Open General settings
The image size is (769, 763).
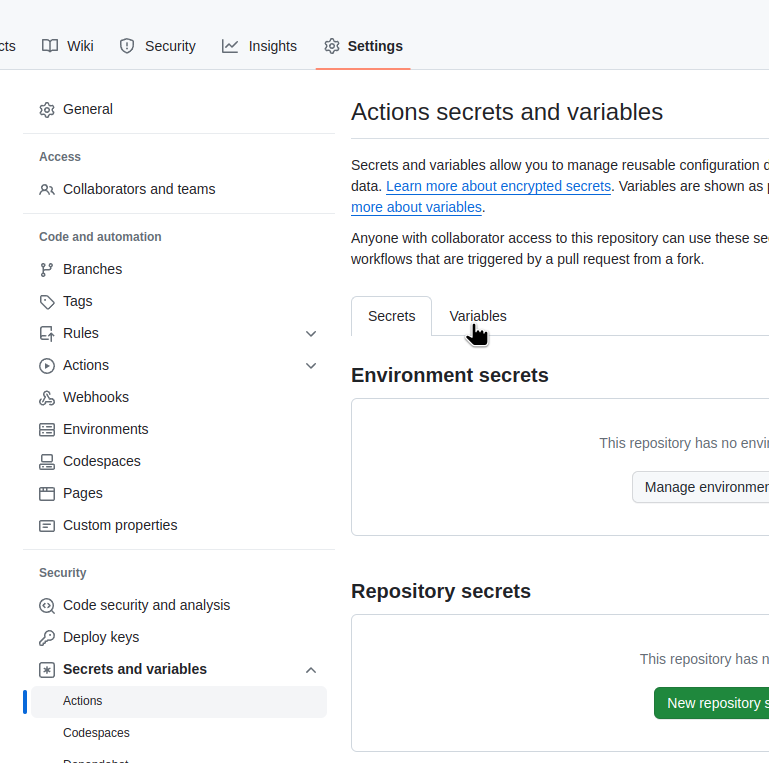click(x=179, y=109)
